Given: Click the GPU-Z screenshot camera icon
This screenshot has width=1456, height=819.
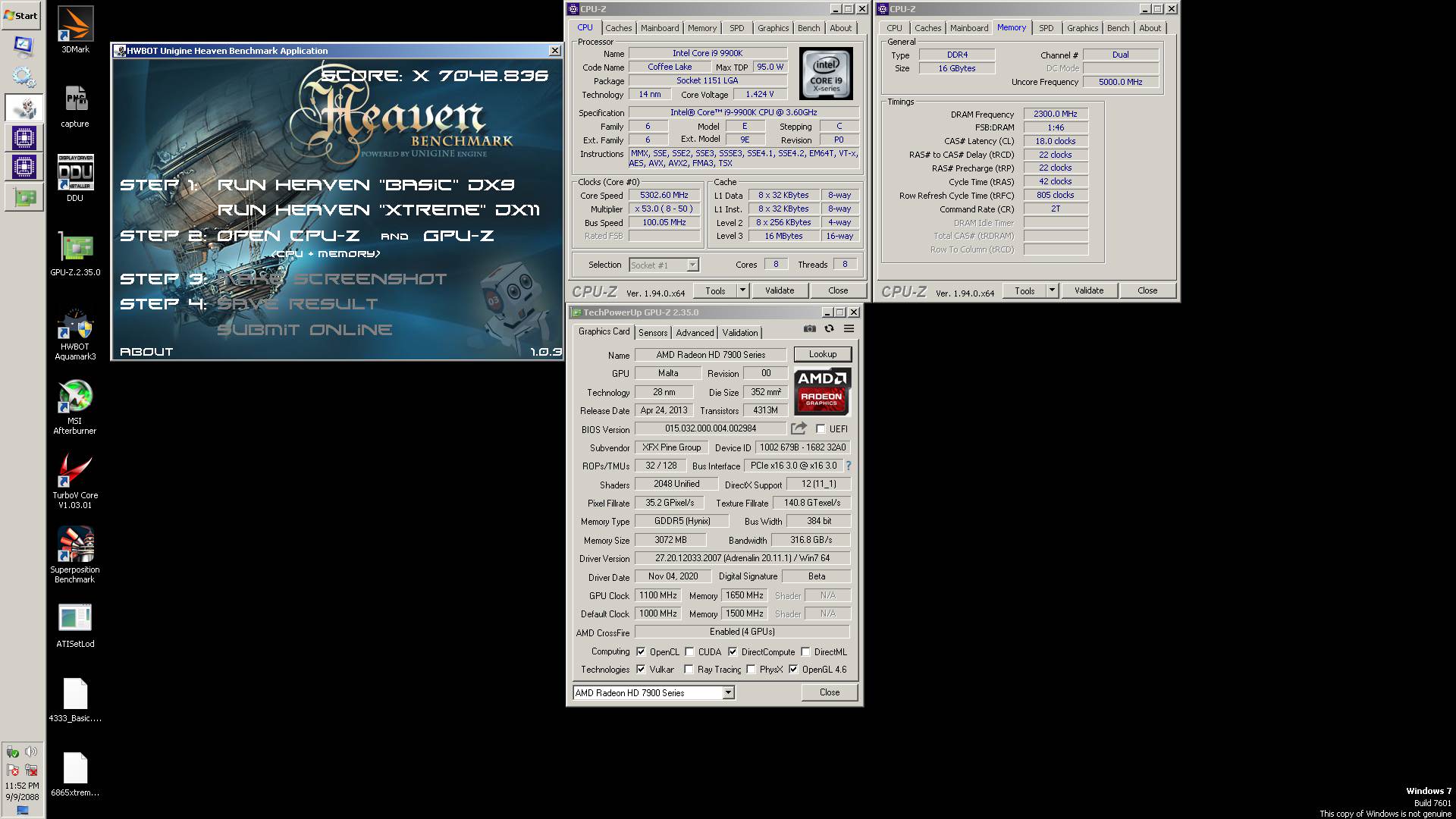Looking at the screenshot, I should 810,328.
